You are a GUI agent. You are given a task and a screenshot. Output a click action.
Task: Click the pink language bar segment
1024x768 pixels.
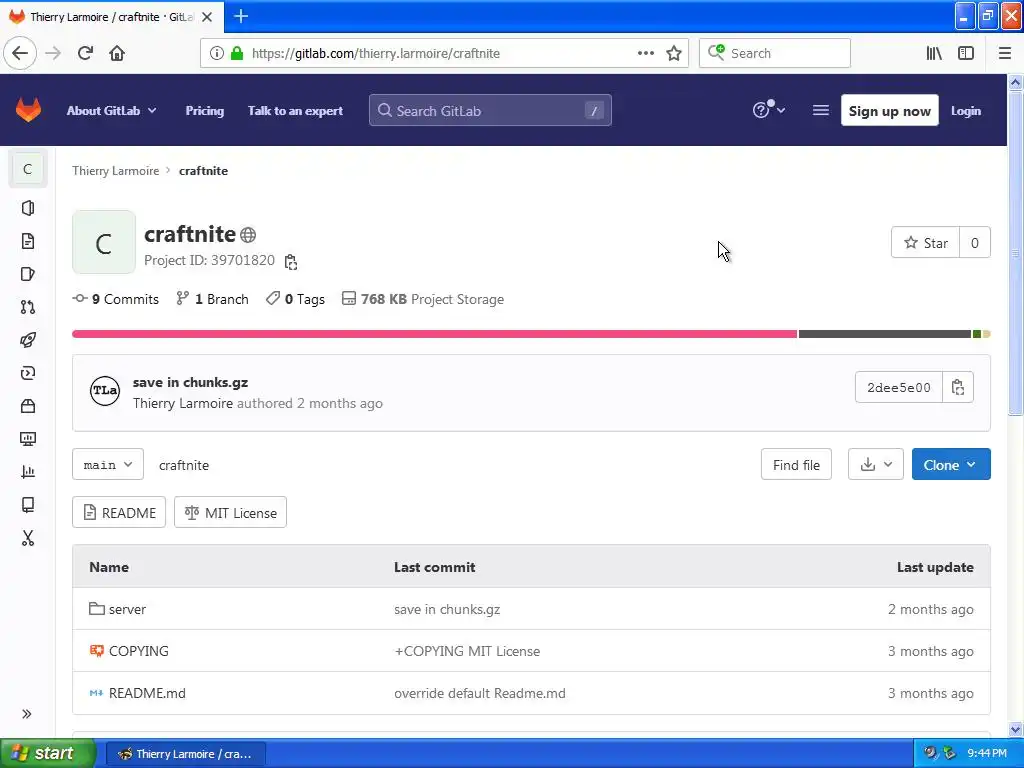434,334
